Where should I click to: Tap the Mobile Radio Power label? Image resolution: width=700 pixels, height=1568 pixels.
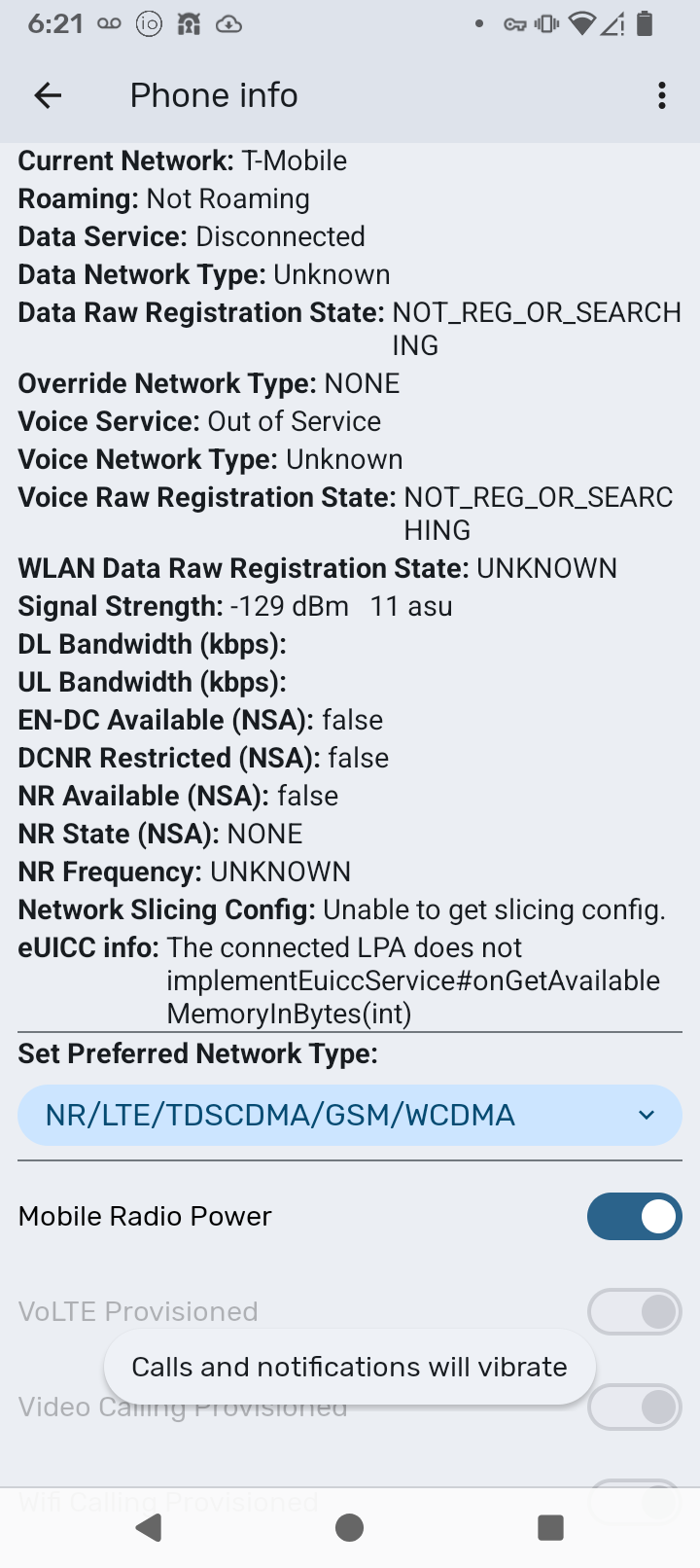pyautogui.click(x=145, y=1217)
